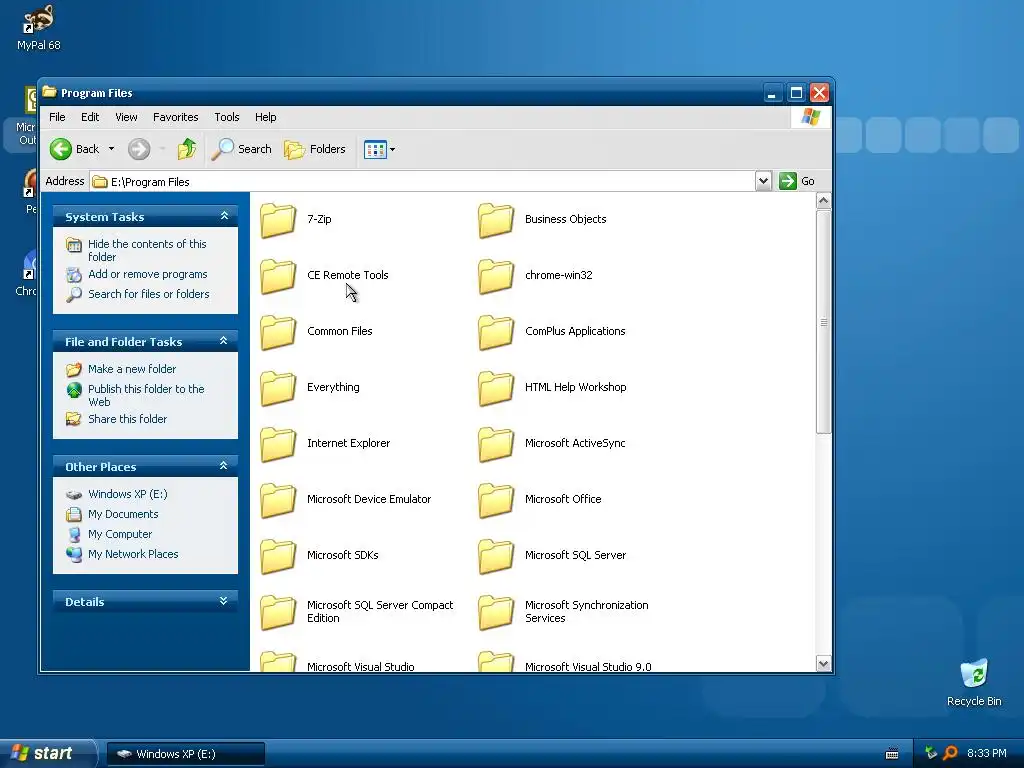Collapse the File and Folder Tasks panel
1024x768 pixels.
(x=223, y=341)
